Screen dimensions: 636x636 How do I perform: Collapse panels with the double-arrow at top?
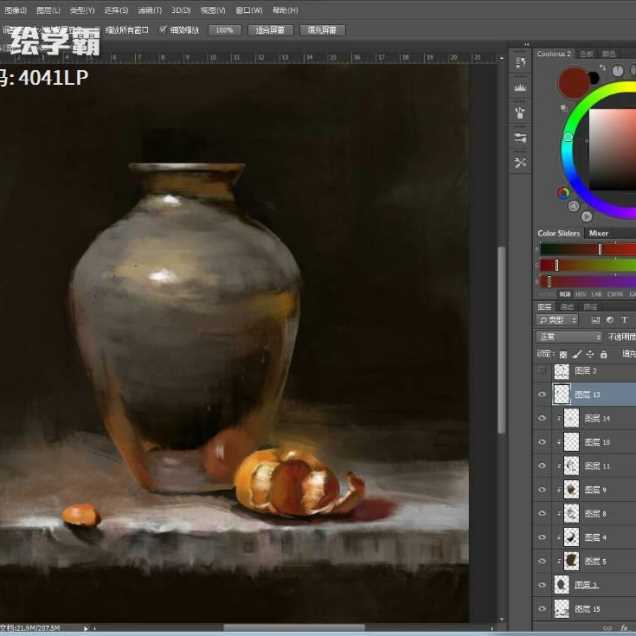coord(526,44)
